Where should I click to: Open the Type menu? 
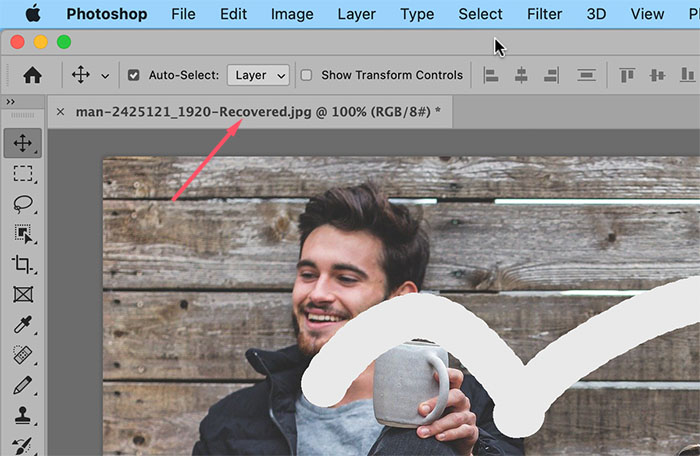[417, 14]
